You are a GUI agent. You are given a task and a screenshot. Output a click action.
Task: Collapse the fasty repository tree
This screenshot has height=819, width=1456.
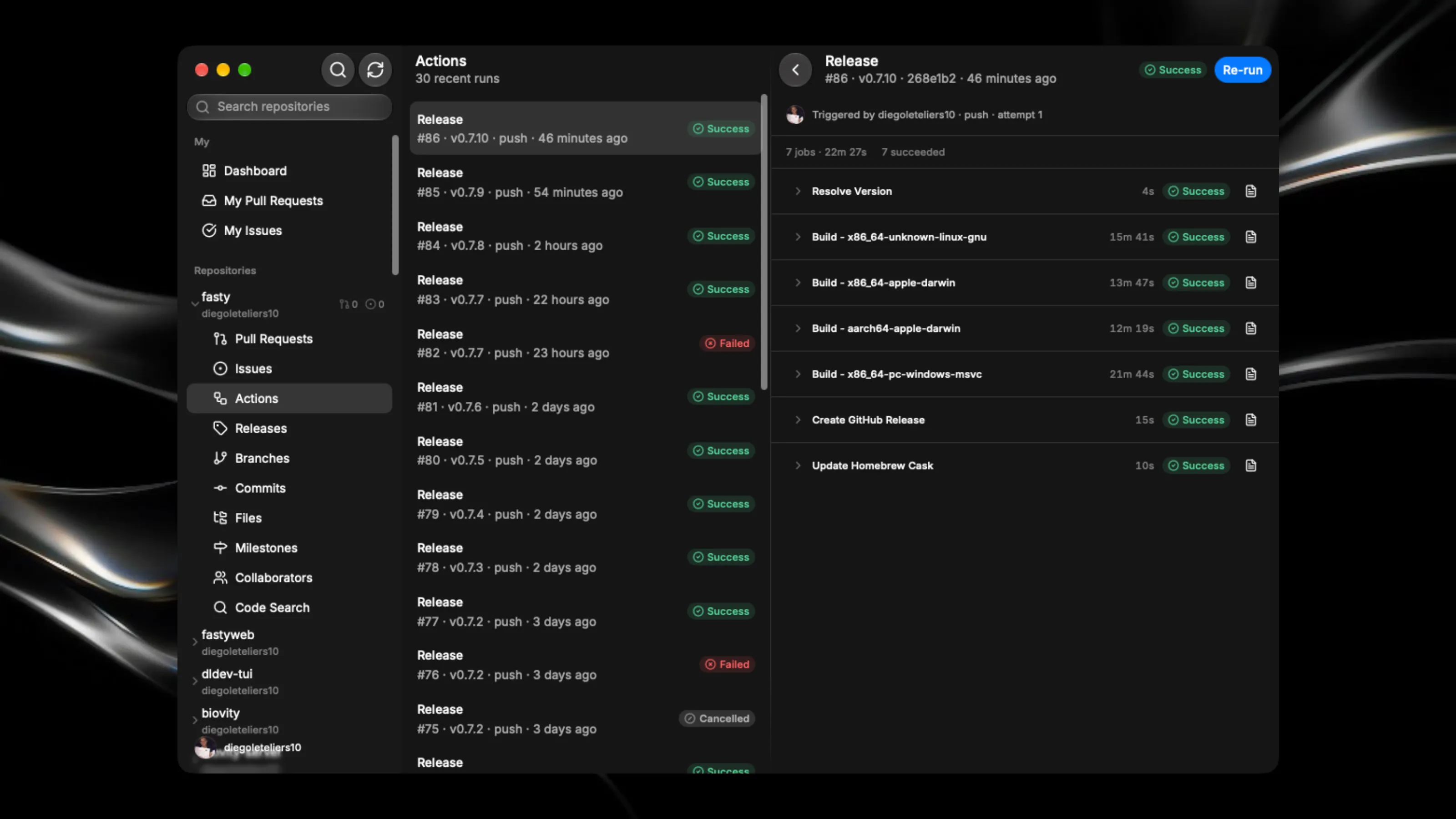tap(195, 304)
